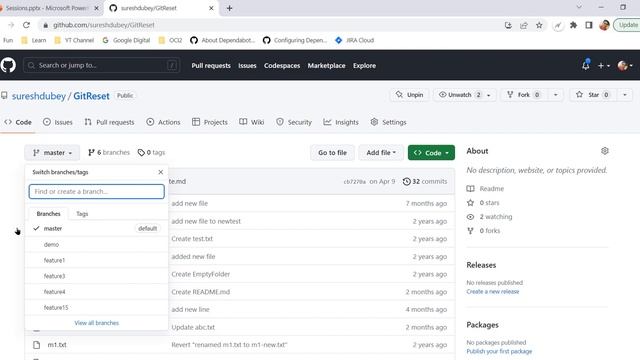Open the 32 commits history
The width and height of the screenshot is (640, 360).
tap(425, 182)
